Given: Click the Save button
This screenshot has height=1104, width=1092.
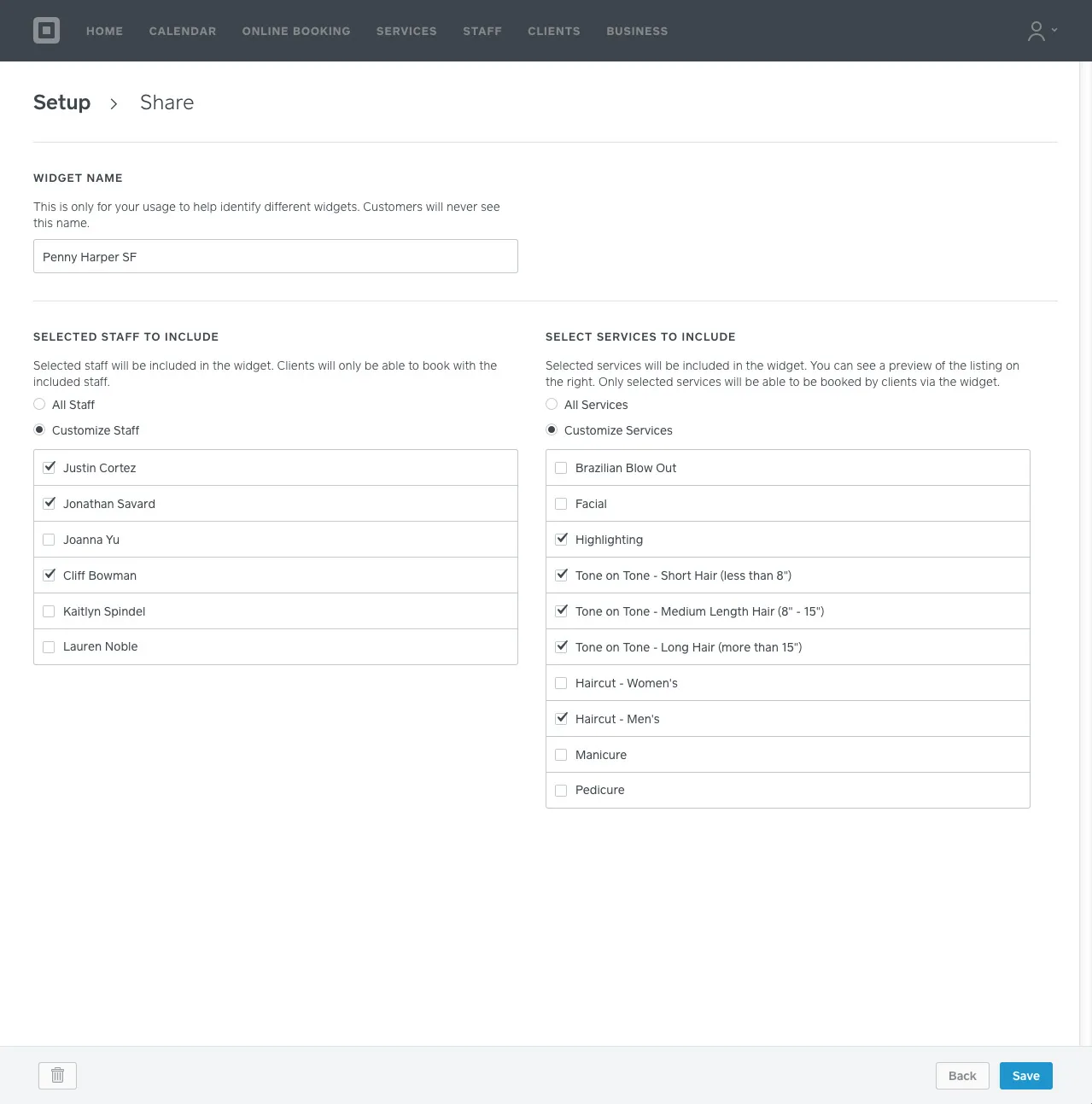Looking at the screenshot, I should (1025, 1076).
